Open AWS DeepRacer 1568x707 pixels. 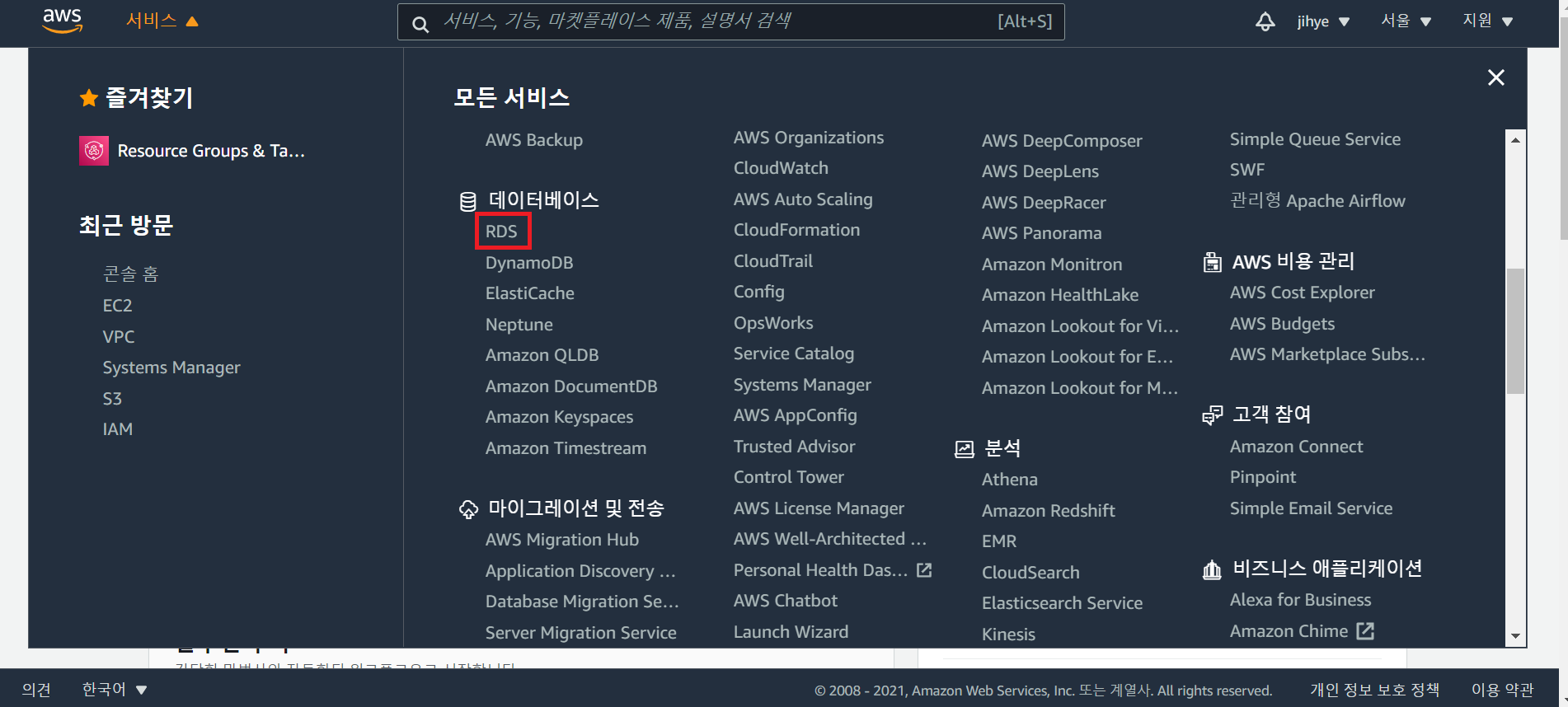click(1044, 203)
